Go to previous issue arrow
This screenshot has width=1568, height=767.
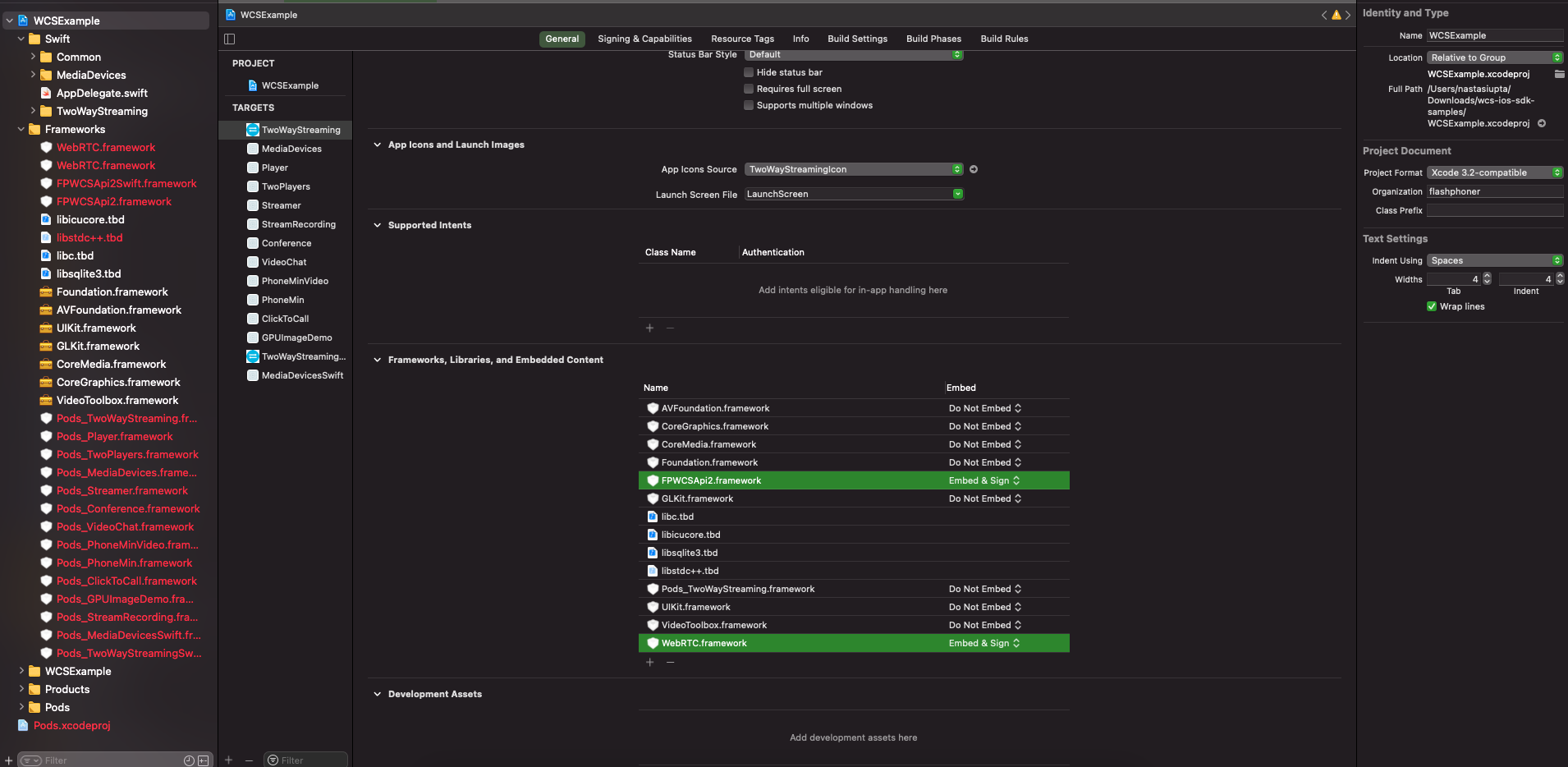point(1324,15)
